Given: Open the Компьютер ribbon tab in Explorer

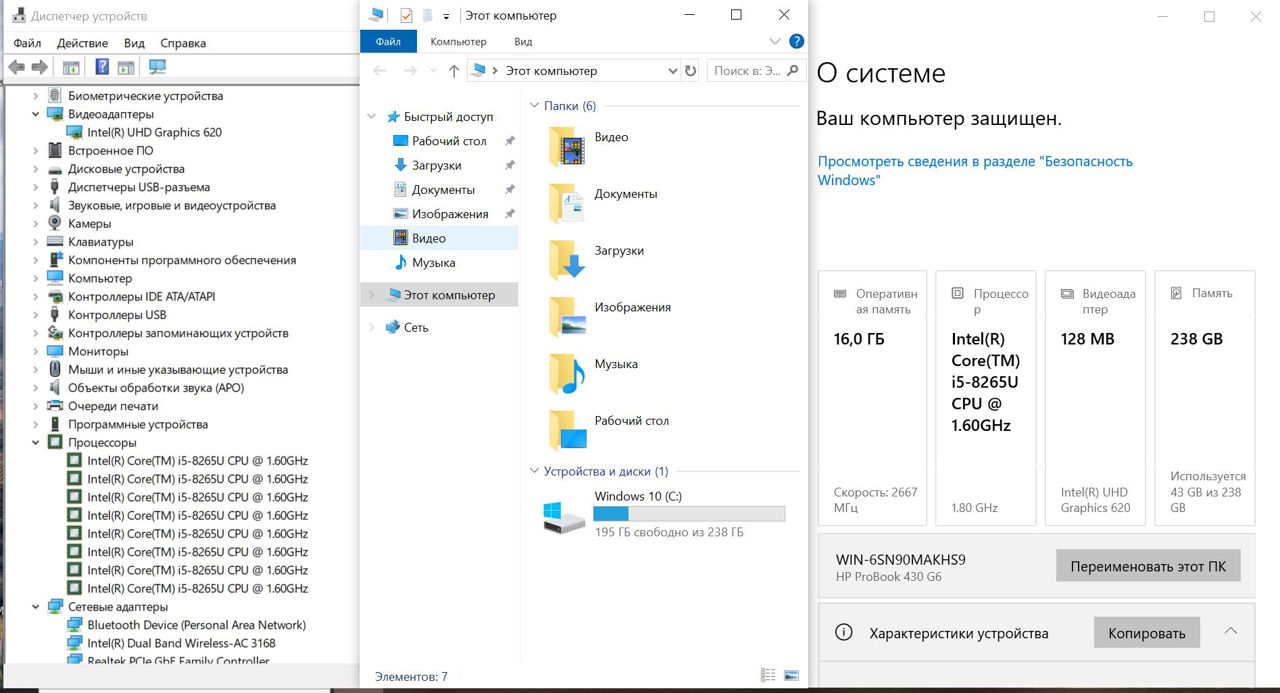Looking at the screenshot, I should 458,42.
